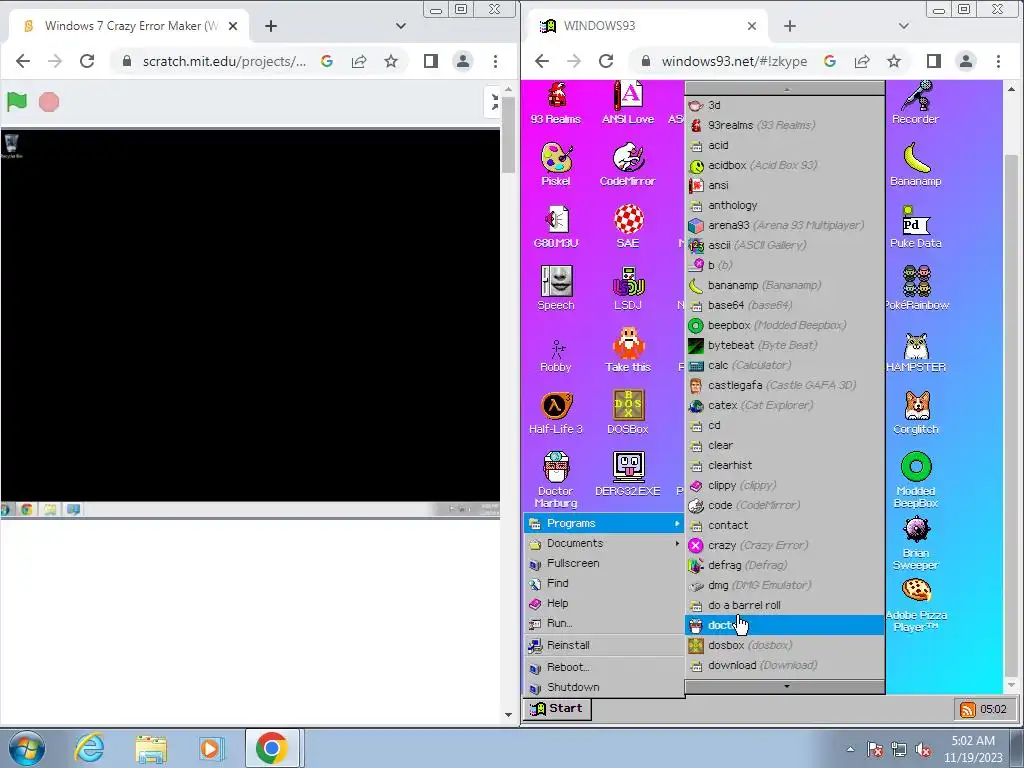Launch the Corglitch desktop icon
Viewport: 1024px width, 768px height.
coord(916,413)
